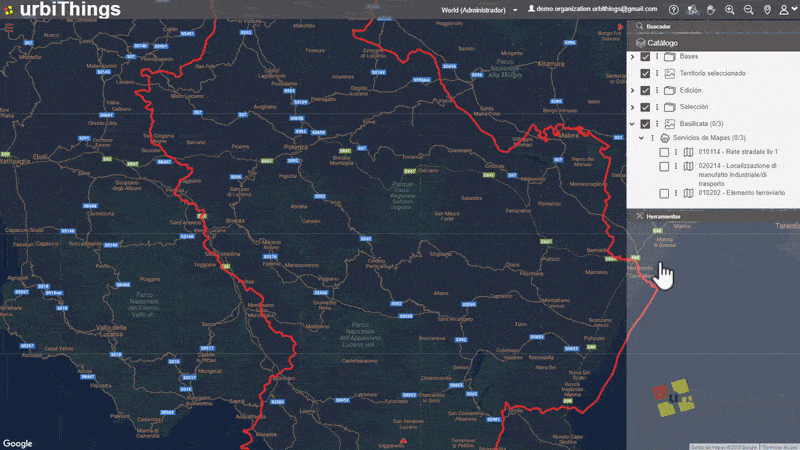800x450 pixels.
Task: Select 010202 - Elemento ferroviario label
Action: [742, 193]
